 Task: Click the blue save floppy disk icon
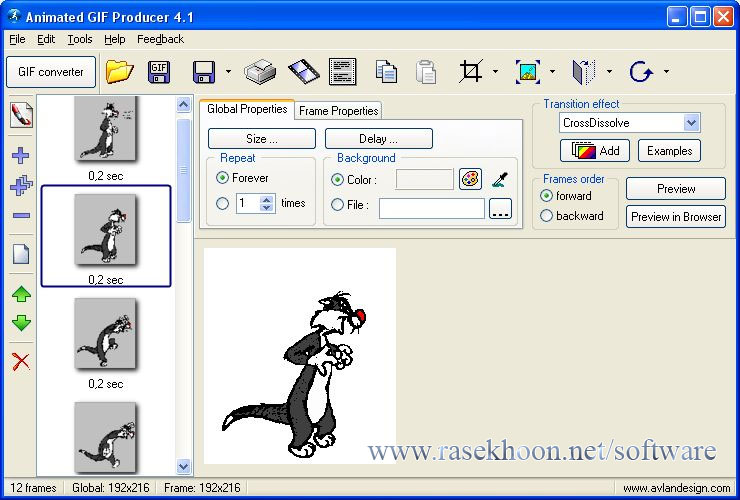point(204,72)
